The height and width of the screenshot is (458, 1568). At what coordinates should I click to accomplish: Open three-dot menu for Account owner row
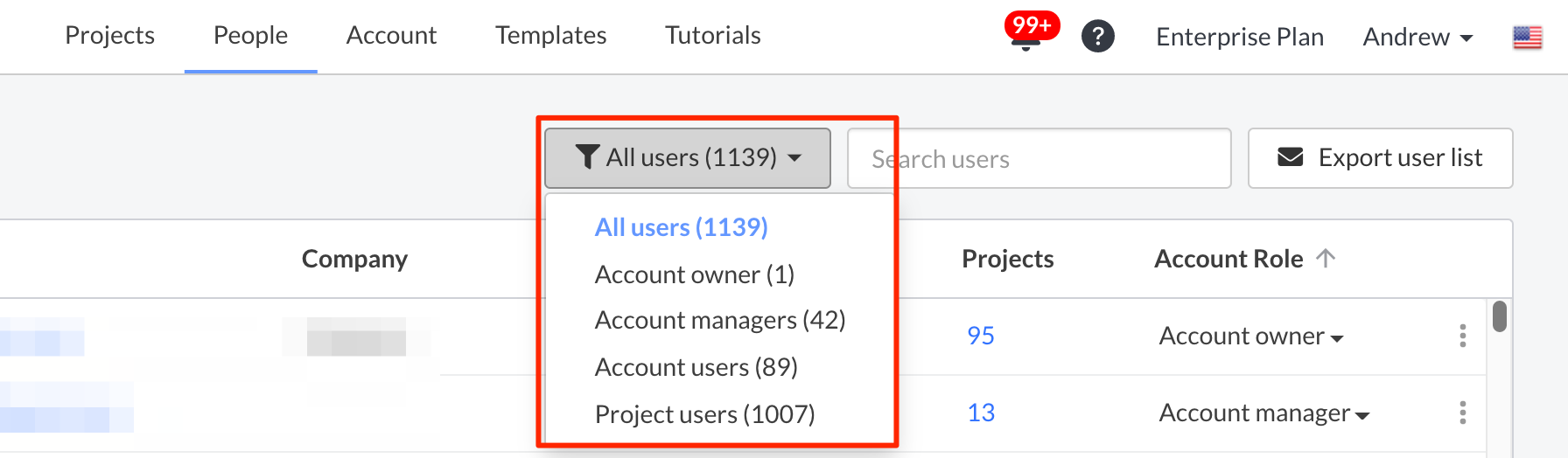1462,336
